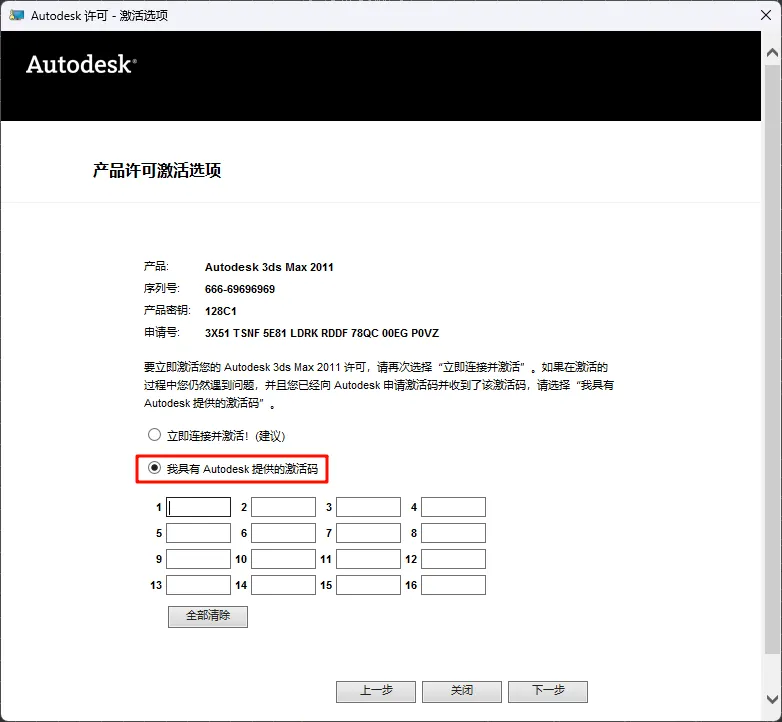Click the '申请号:' label
Image resolution: width=782 pixels, height=722 pixels.
(x=162, y=333)
